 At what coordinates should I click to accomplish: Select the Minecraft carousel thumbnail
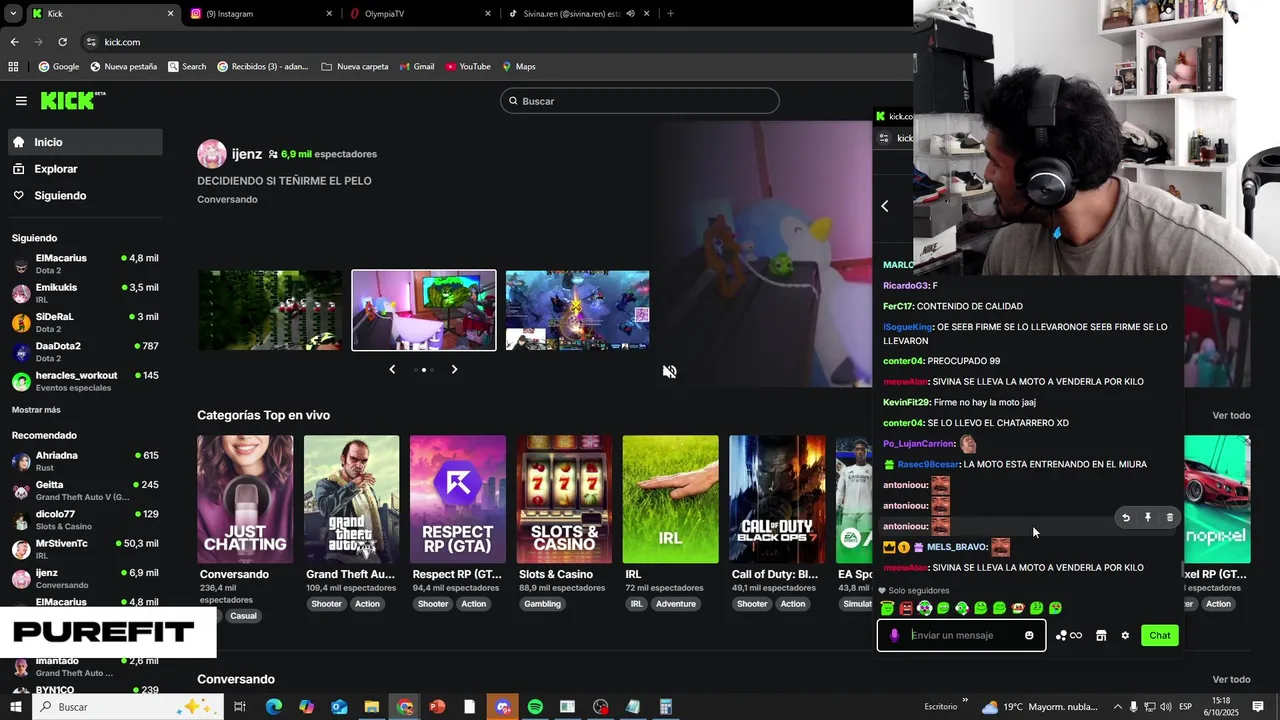click(270, 310)
